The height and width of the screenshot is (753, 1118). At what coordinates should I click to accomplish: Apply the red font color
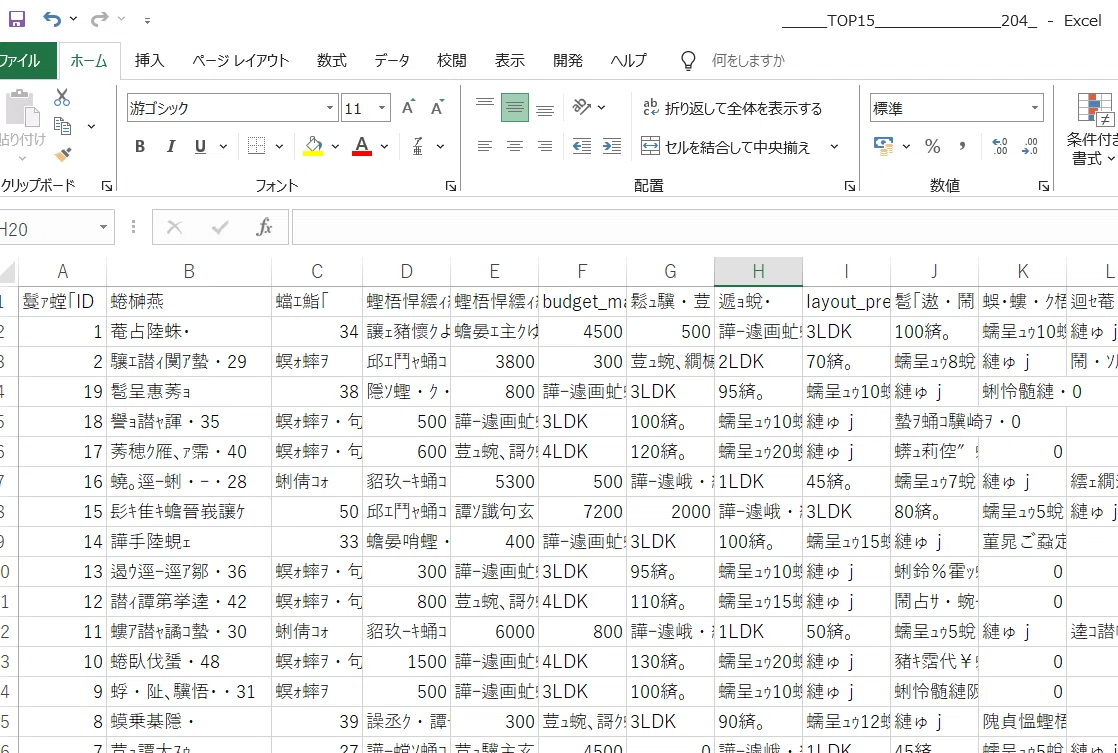[361, 146]
